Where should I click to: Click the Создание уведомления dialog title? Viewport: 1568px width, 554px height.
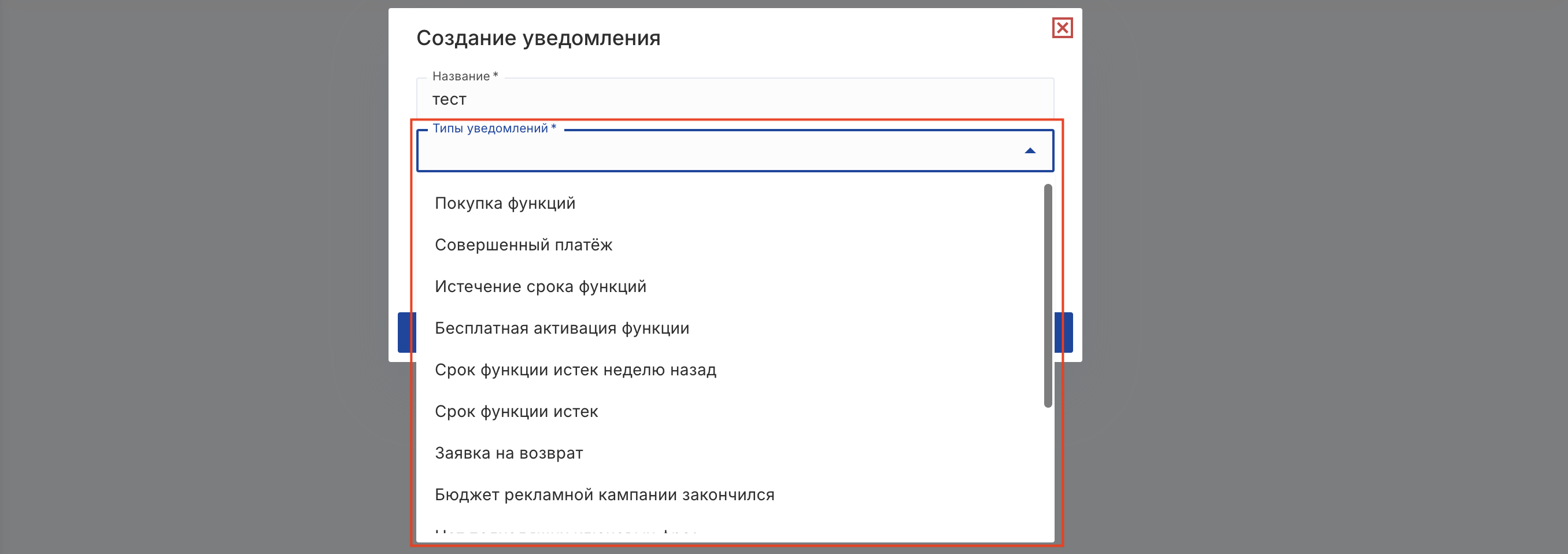[538, 38]
